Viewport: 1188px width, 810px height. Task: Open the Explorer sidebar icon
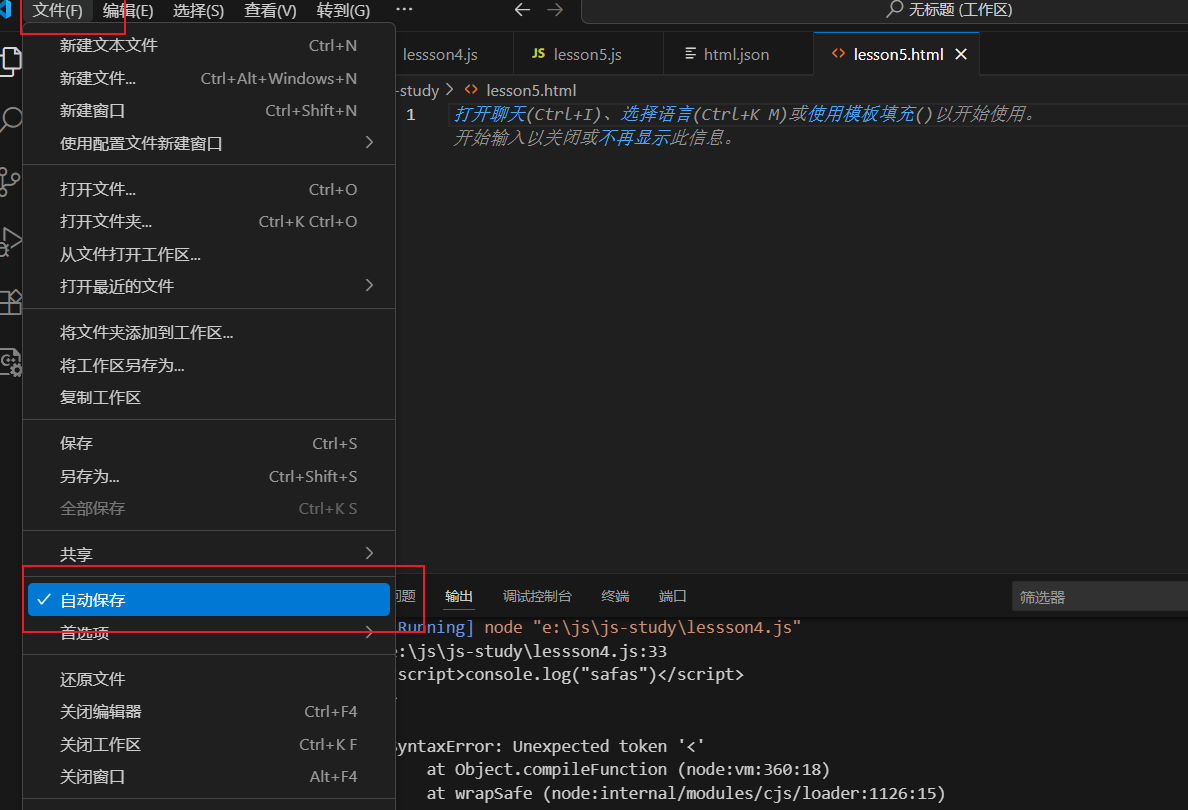tap(10, 61)
